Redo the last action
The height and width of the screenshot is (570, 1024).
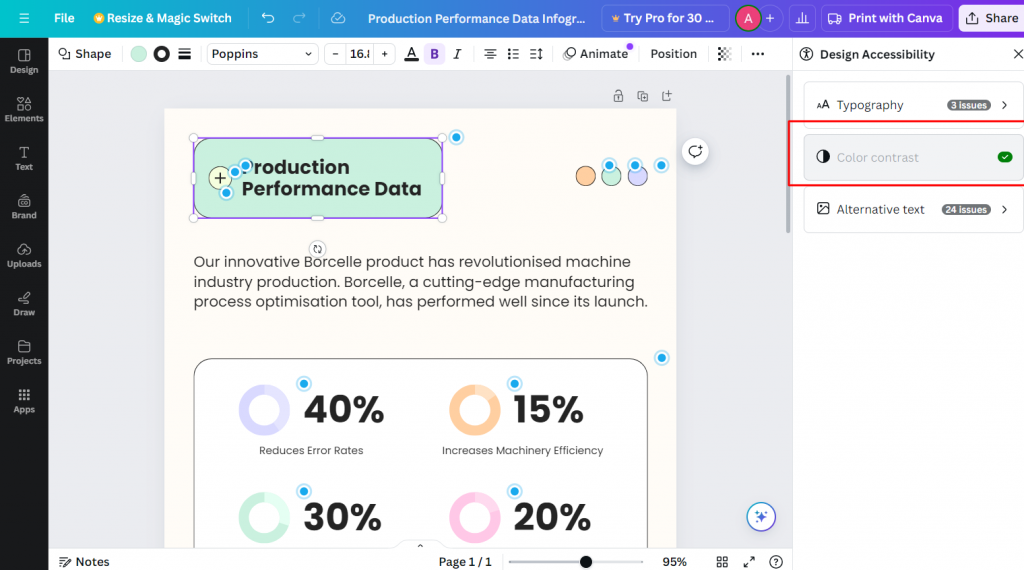[x=299, y=18]
